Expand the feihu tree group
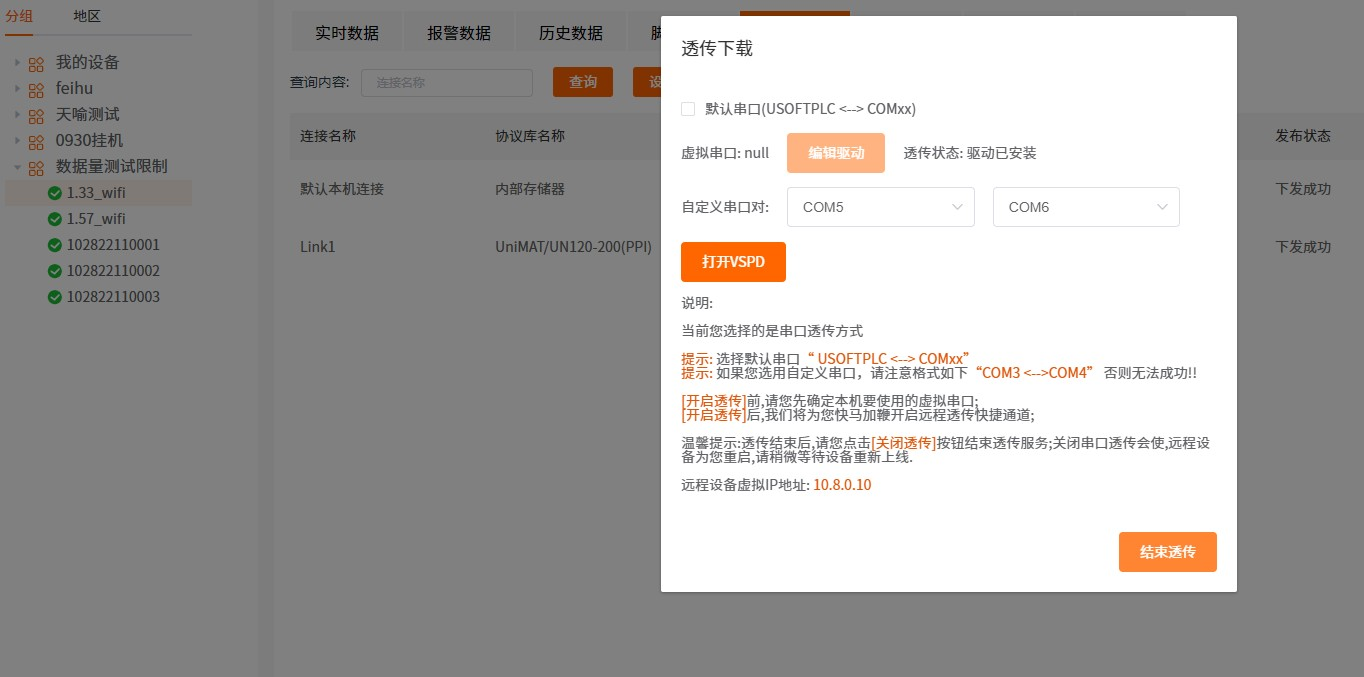Screen dimensions: 1364x677 coord(17,89)
